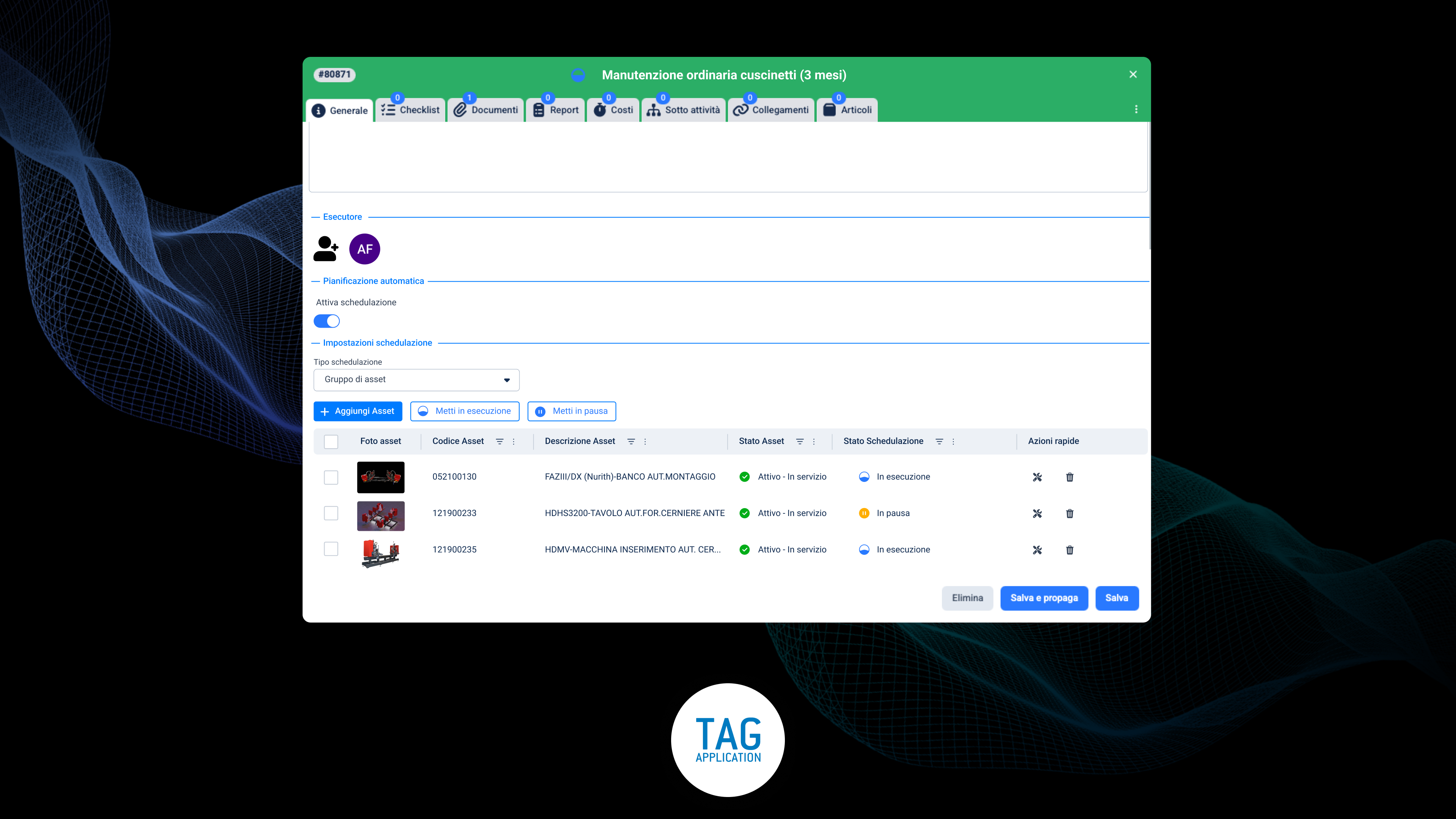Open Stato Schedulazione column options menu

pyautogui.click(x=953, y=441)
